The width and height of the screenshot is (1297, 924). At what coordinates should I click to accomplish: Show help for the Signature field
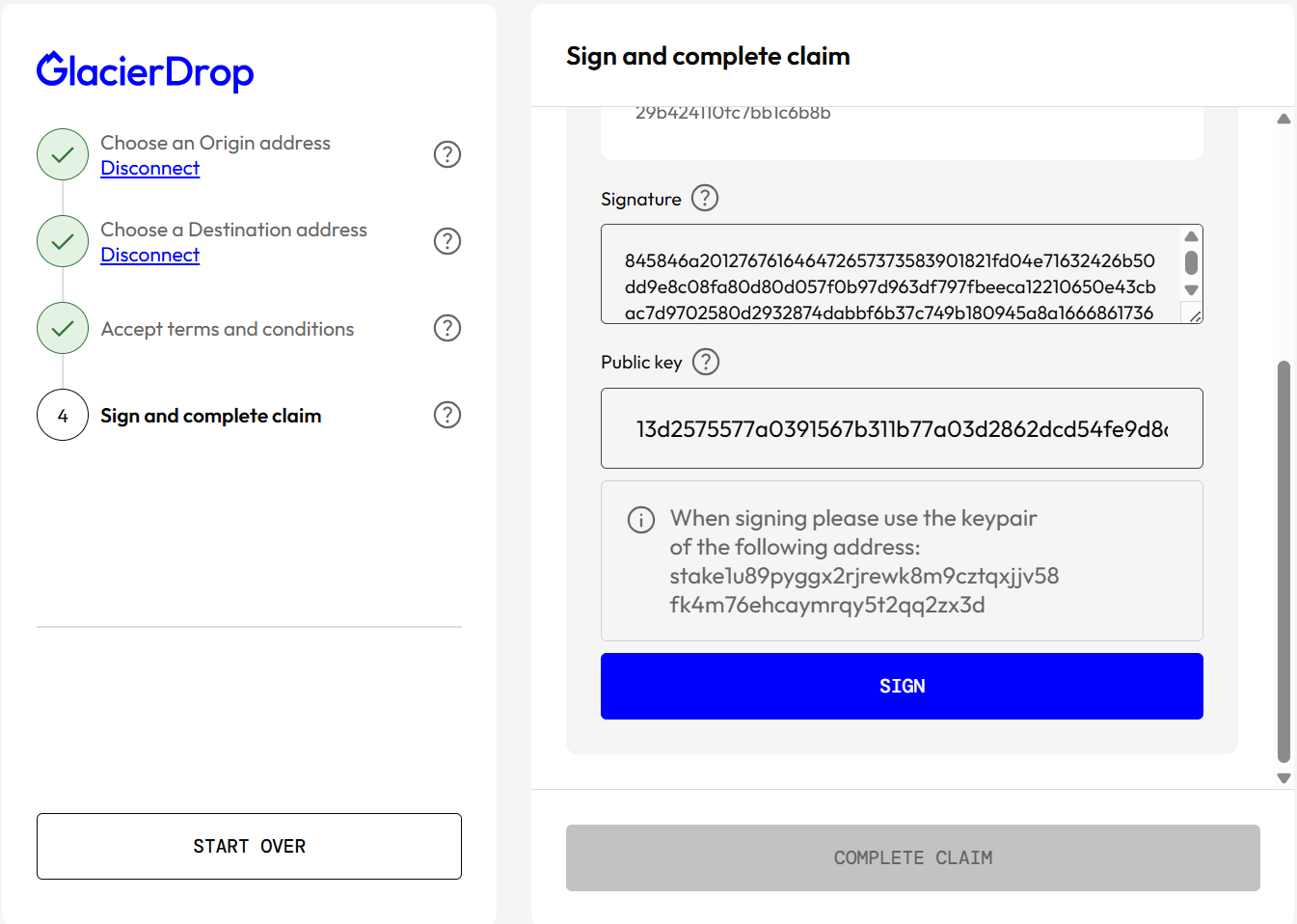pos(706,198)
